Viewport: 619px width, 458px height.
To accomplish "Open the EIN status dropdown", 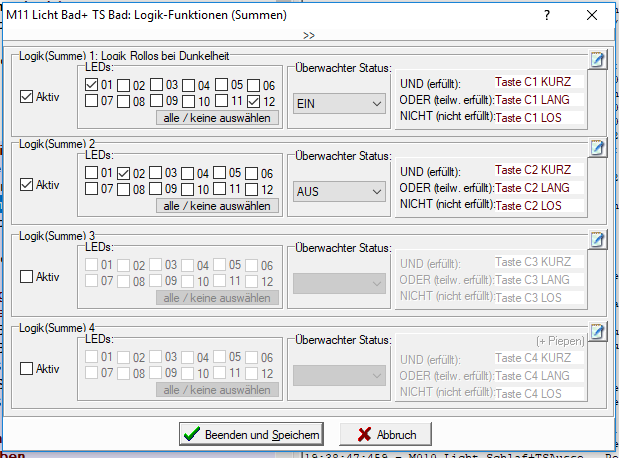I will 339,103.
